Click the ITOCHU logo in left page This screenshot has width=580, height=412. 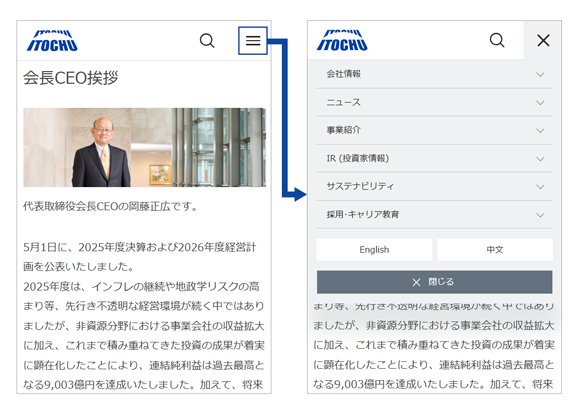52,40
